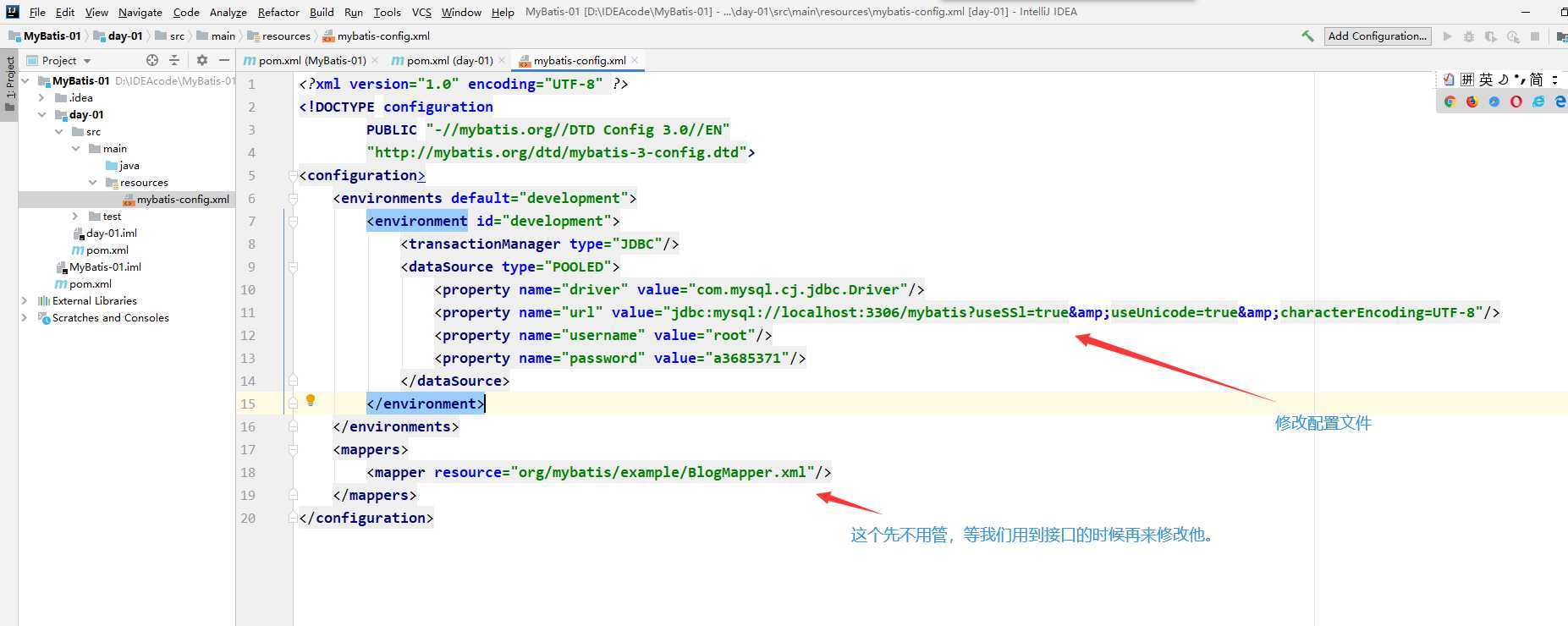Select mybatis-config.xml in project tree

(x=176, y=200)
